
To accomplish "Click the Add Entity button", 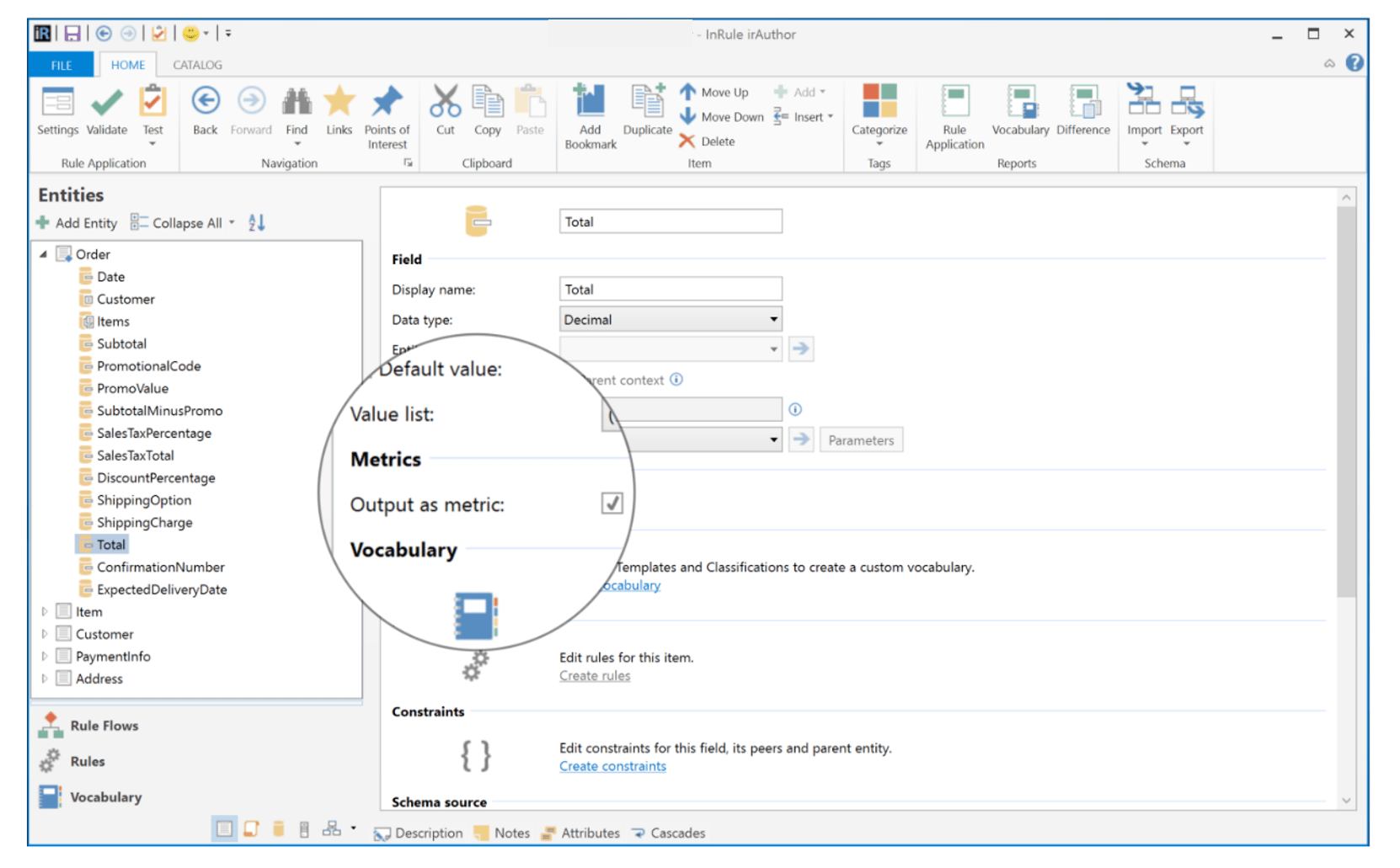I will [77, 222].
